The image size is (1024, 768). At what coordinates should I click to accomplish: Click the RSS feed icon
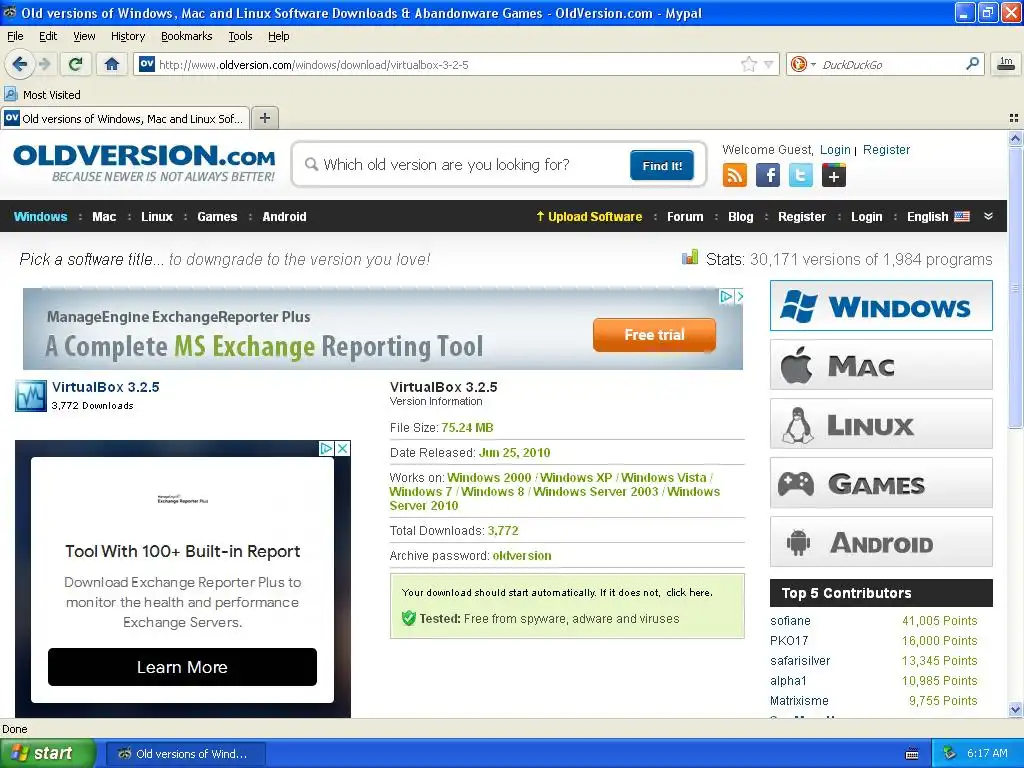(735, 175)
